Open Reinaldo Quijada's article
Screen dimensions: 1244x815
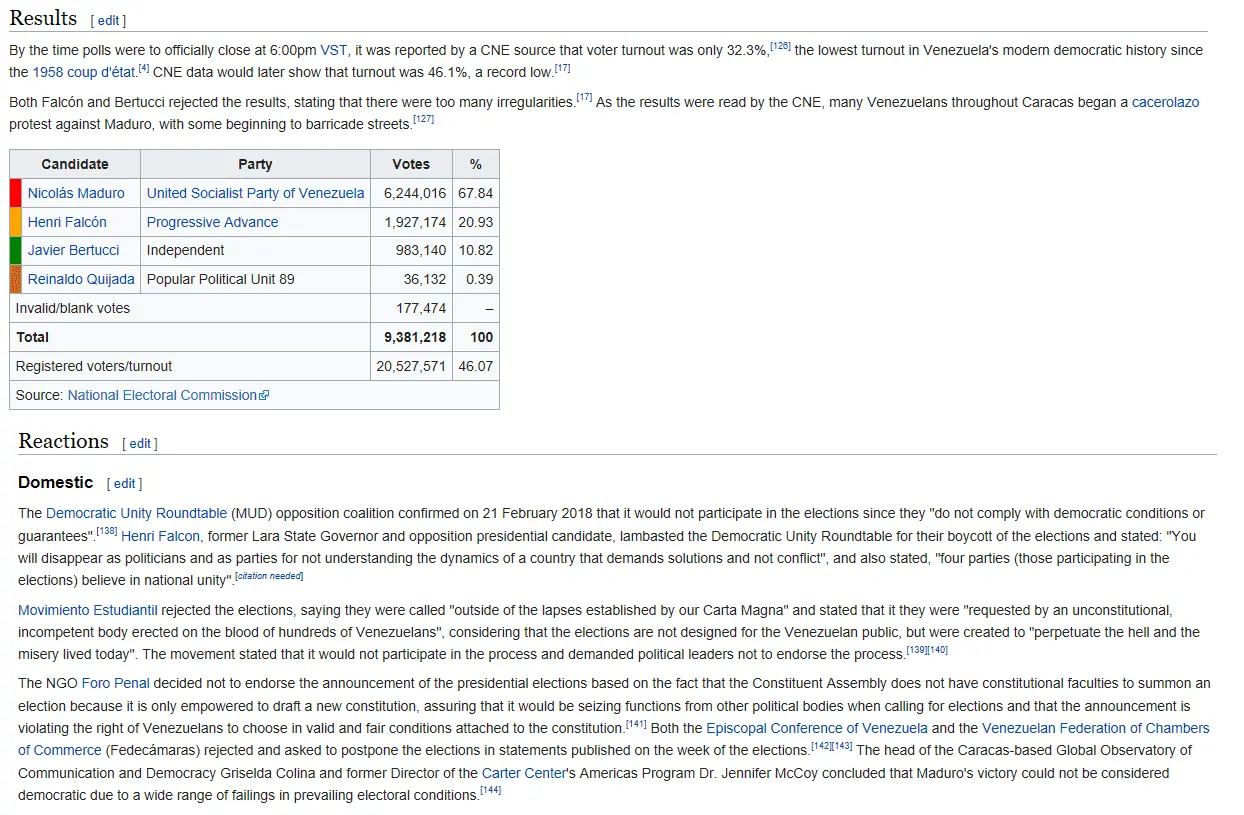(x=81, y=279)
